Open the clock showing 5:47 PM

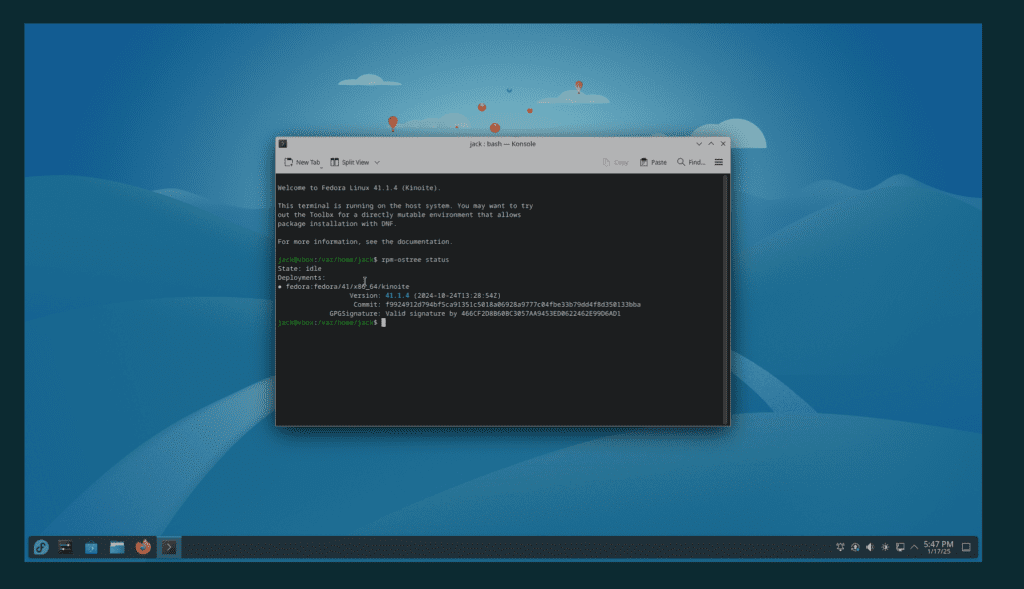tap(938, 547)
